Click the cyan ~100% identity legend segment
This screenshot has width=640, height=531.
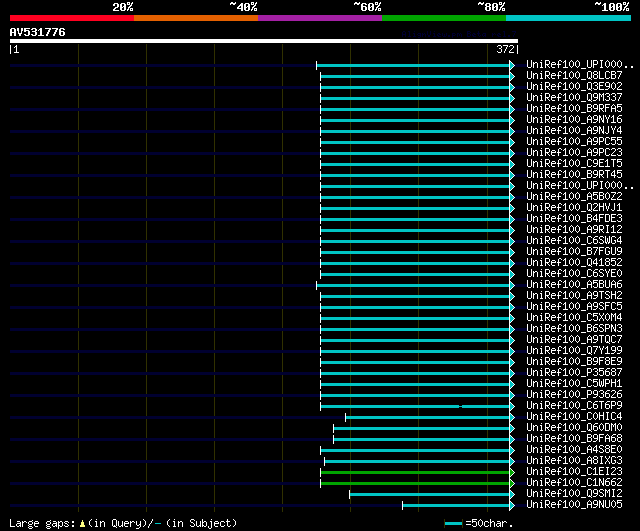[x=569, y=18]
